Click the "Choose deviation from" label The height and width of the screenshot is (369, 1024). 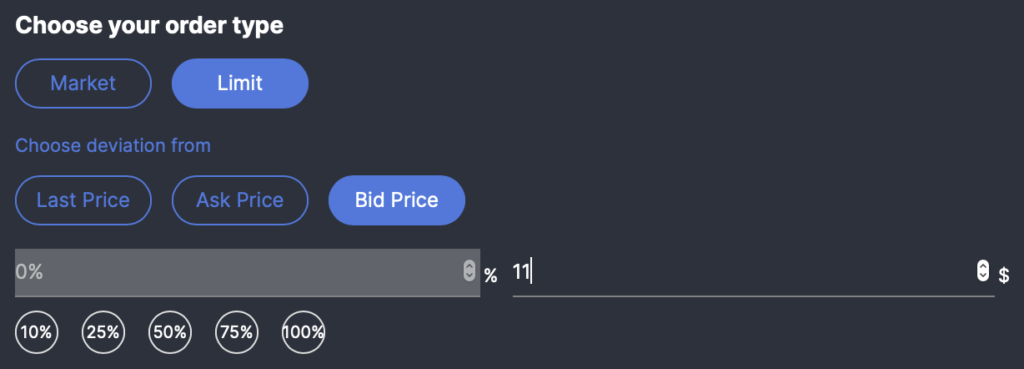coord(113,145)
